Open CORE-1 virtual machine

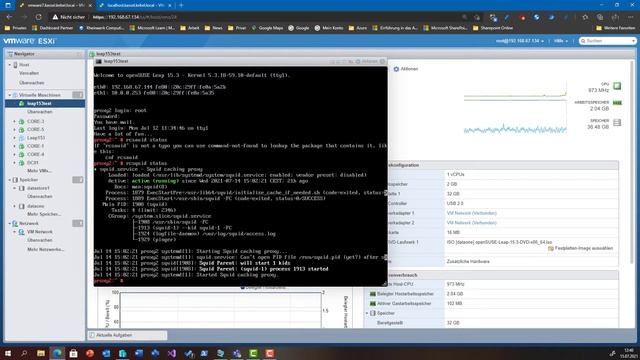[36, 146]
